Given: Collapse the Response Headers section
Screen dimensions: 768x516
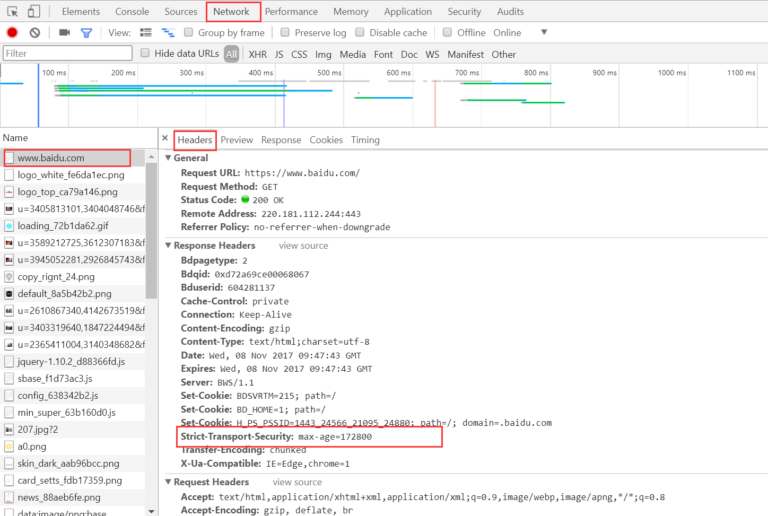Looking at the screenshot, I should point(168,245).
